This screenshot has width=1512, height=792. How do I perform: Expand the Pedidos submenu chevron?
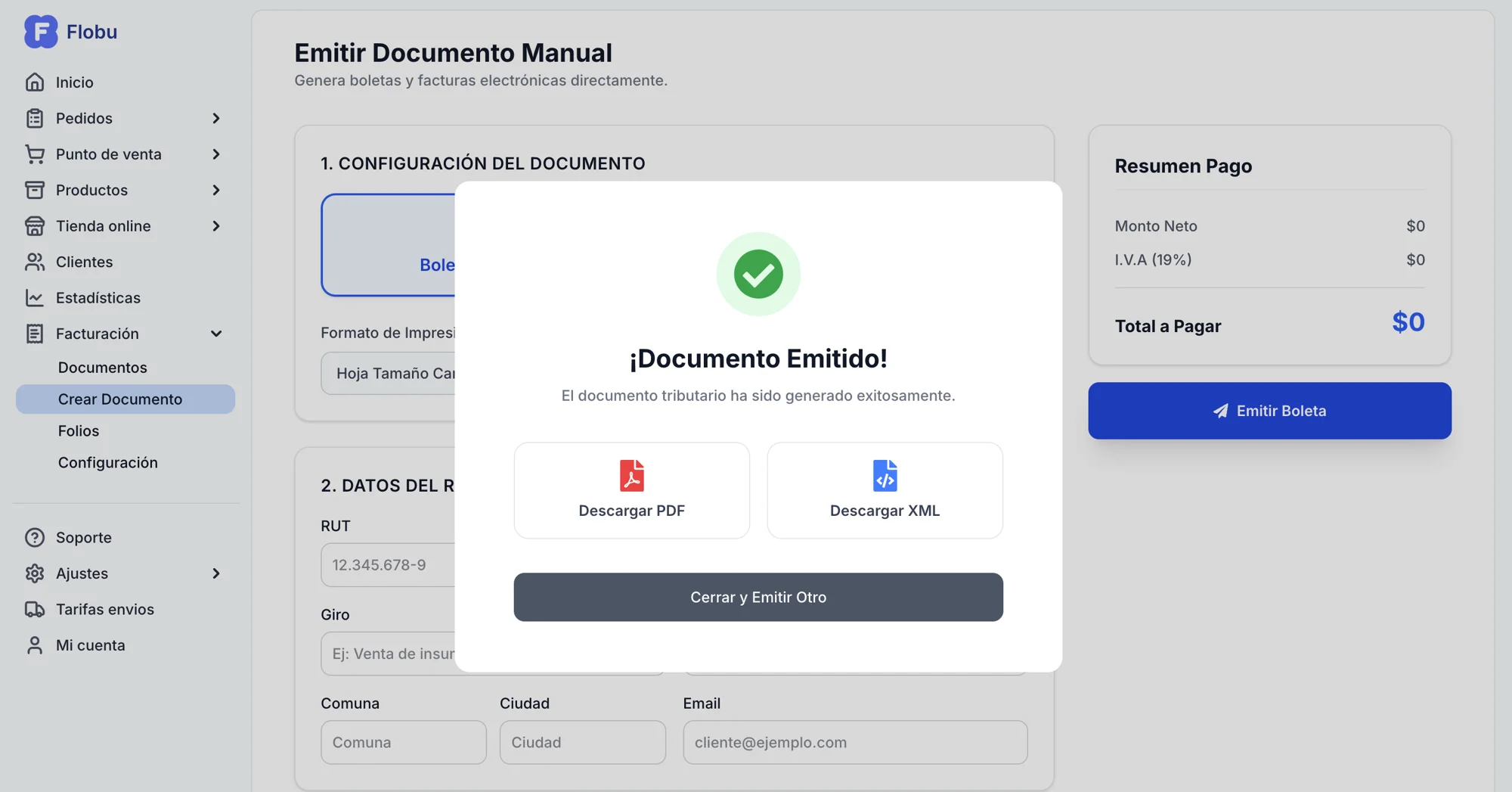[x=216, y=118]
